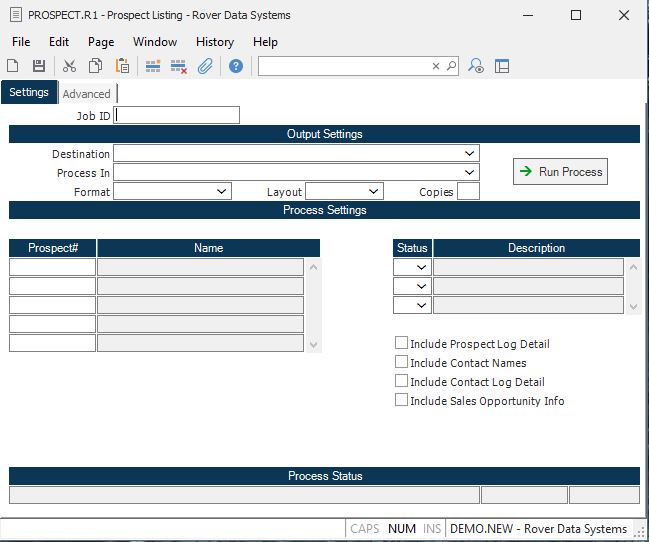Screen dimensions: 649x542
Task: Open the History menu
Action: pyautogui.click(x=214, y=42)
